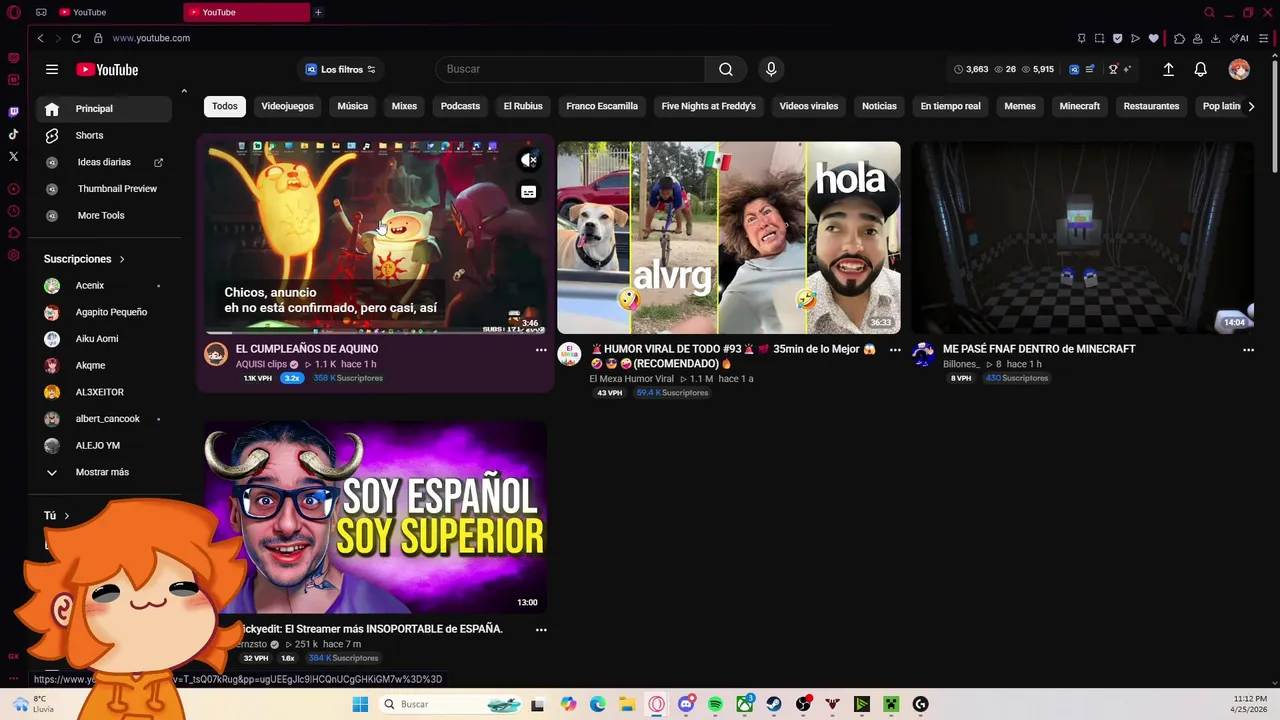This screenshot has width=1280, height=720.
Task: Go to Principal in sidebar
Action: tap(105, 109)
